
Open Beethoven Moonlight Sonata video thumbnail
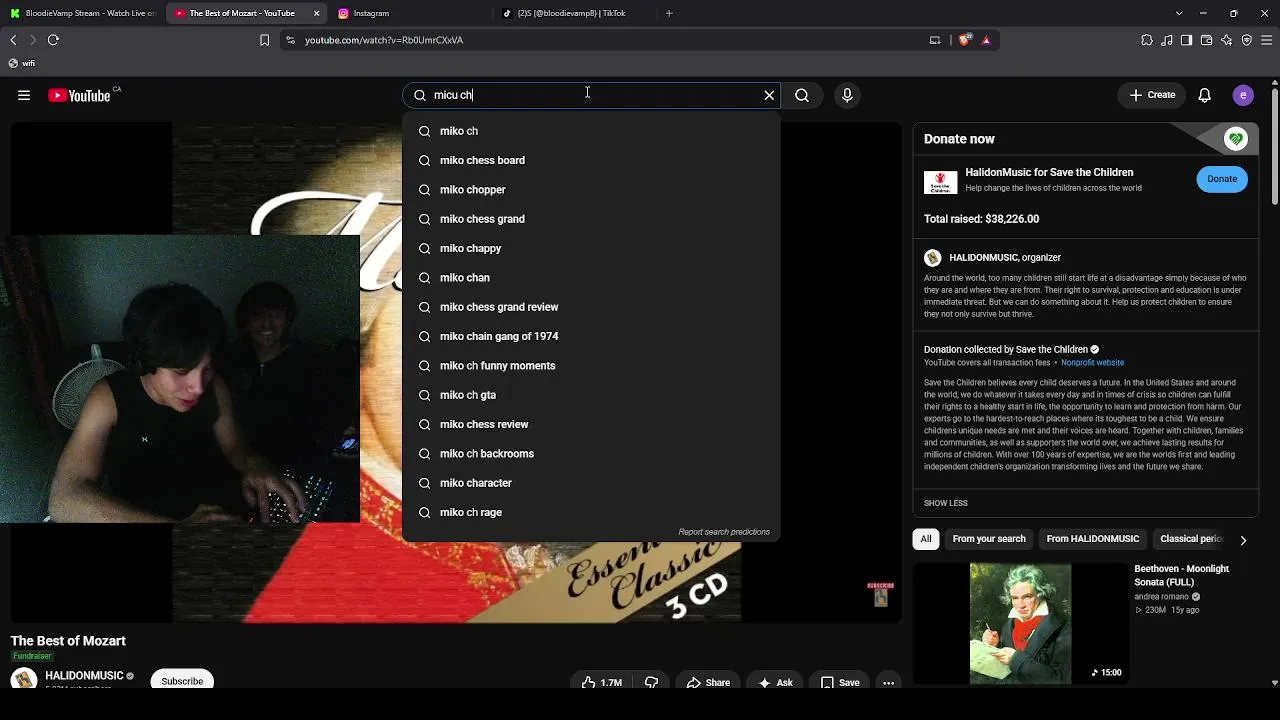[1020, 624]
